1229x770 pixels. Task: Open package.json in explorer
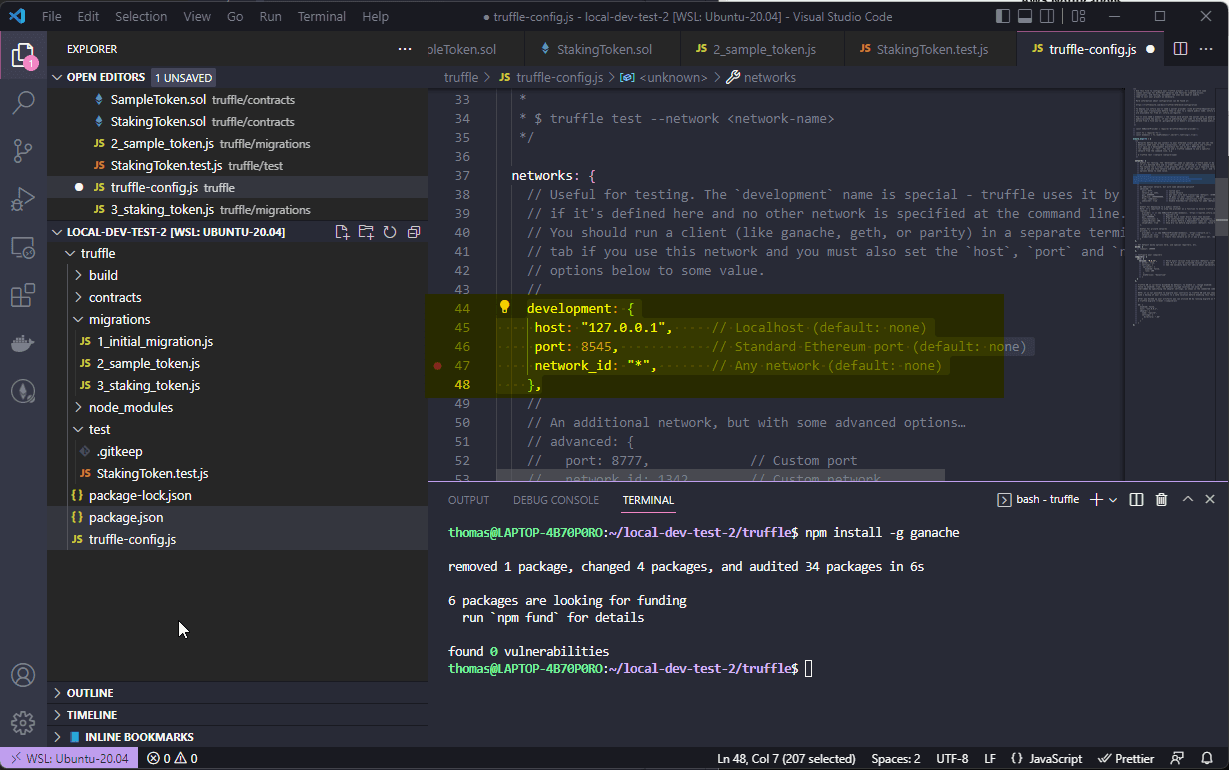(x=126, y=517)
